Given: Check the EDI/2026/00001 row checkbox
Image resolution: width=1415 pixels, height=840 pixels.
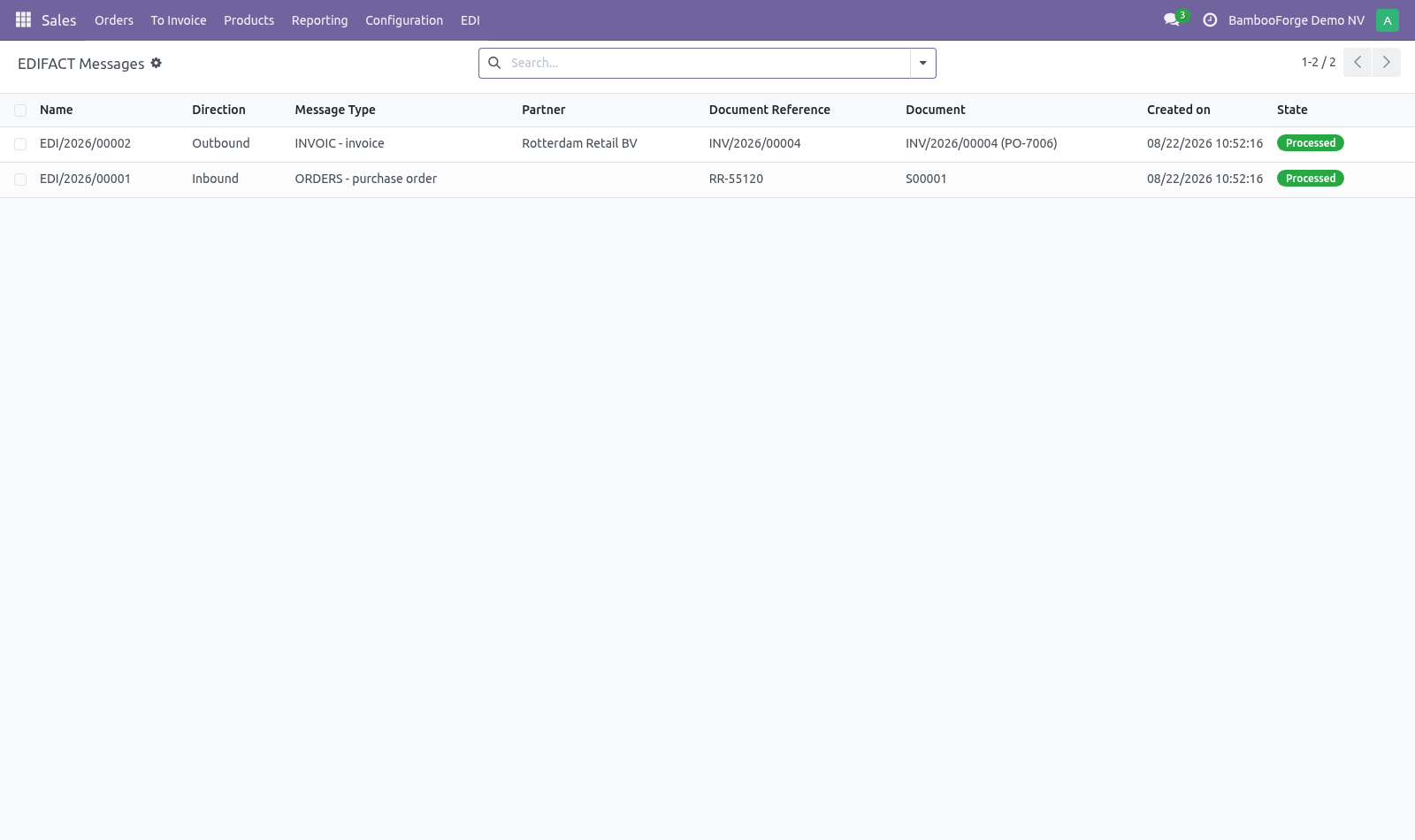Looking at the screenshot, I should coord(20,179).
